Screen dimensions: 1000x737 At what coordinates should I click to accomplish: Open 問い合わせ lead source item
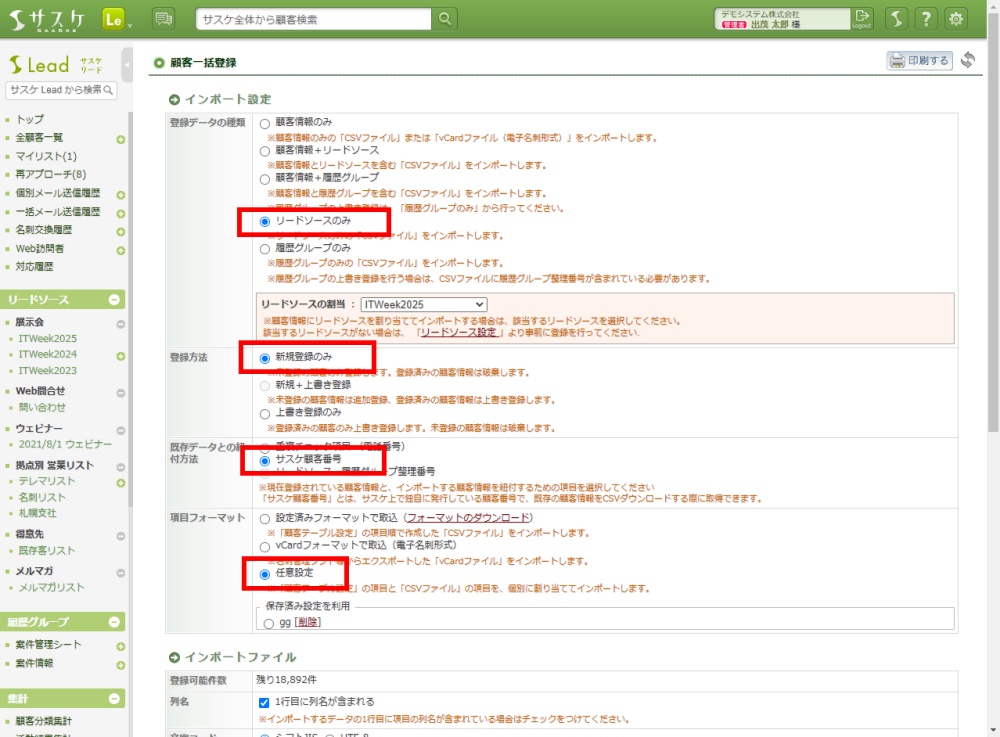pyautogui.click(x=42, y=407)
